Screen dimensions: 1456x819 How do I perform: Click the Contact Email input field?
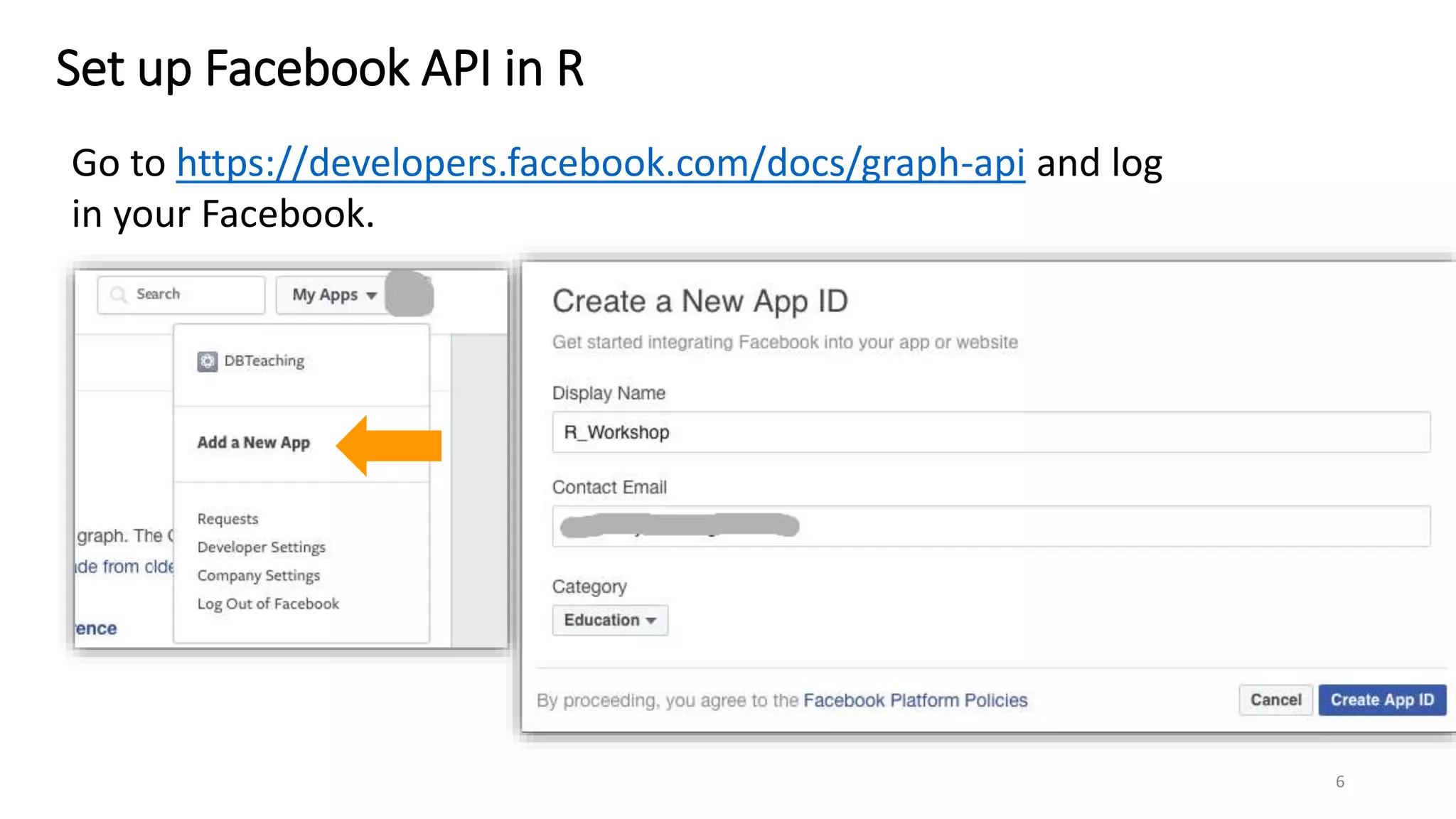[991, 526]
